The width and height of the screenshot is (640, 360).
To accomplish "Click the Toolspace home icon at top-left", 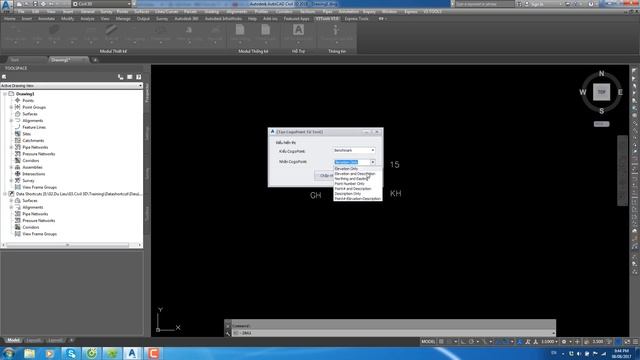I will pyautogui.click(x=4, y=77).
